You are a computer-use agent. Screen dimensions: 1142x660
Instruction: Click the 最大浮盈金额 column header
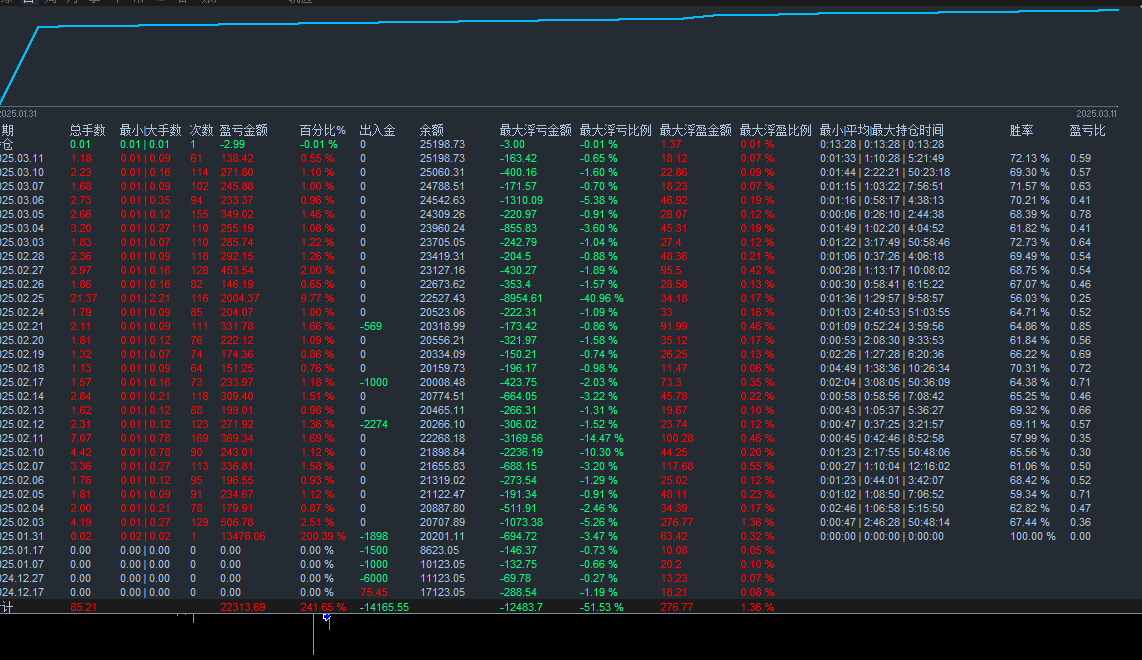tap(696, 130)
